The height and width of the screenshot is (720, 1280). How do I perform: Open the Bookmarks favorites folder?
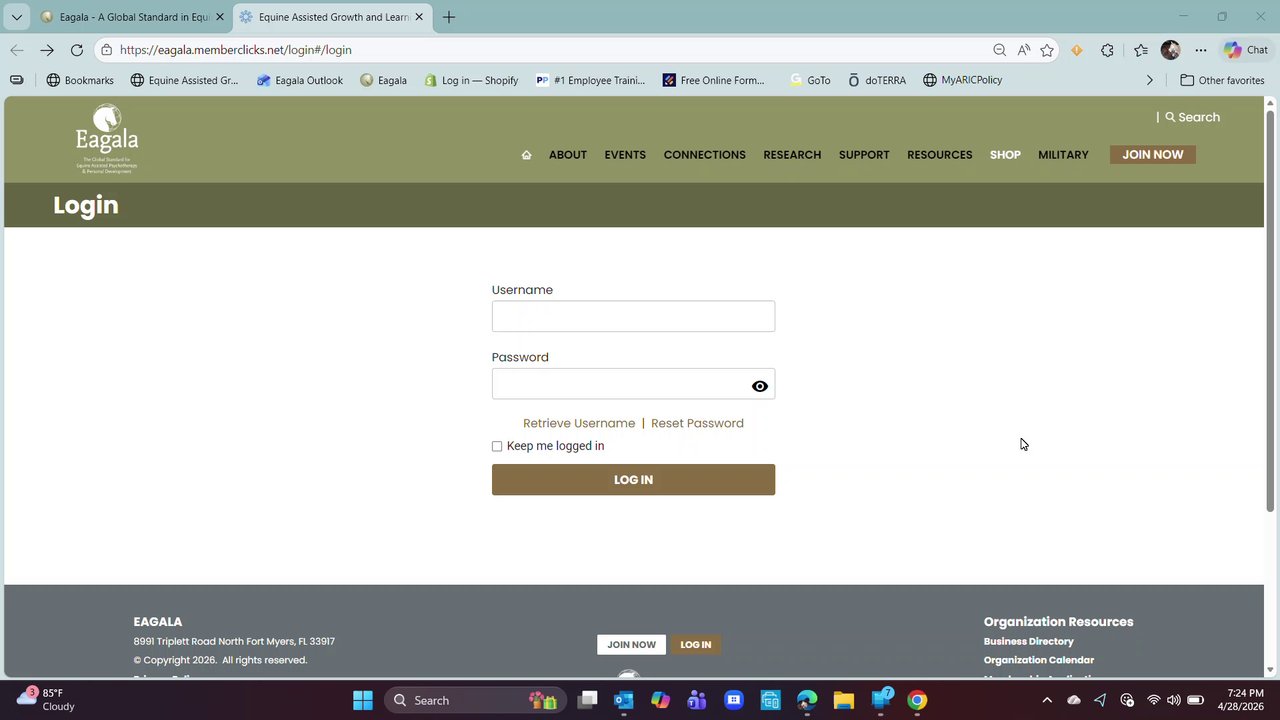tap(80, 80)
